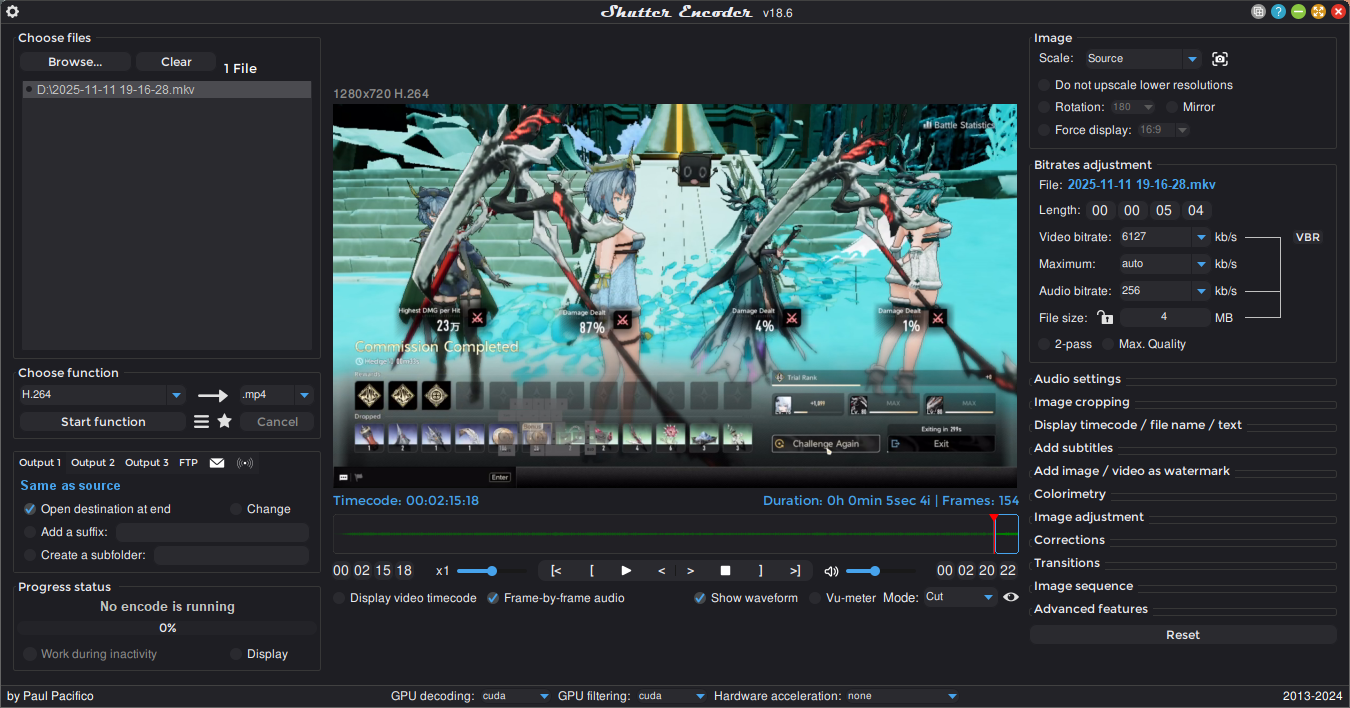1350x708 pixels.
Task: Click the volume speaker icon
Action: coord(831,571)
